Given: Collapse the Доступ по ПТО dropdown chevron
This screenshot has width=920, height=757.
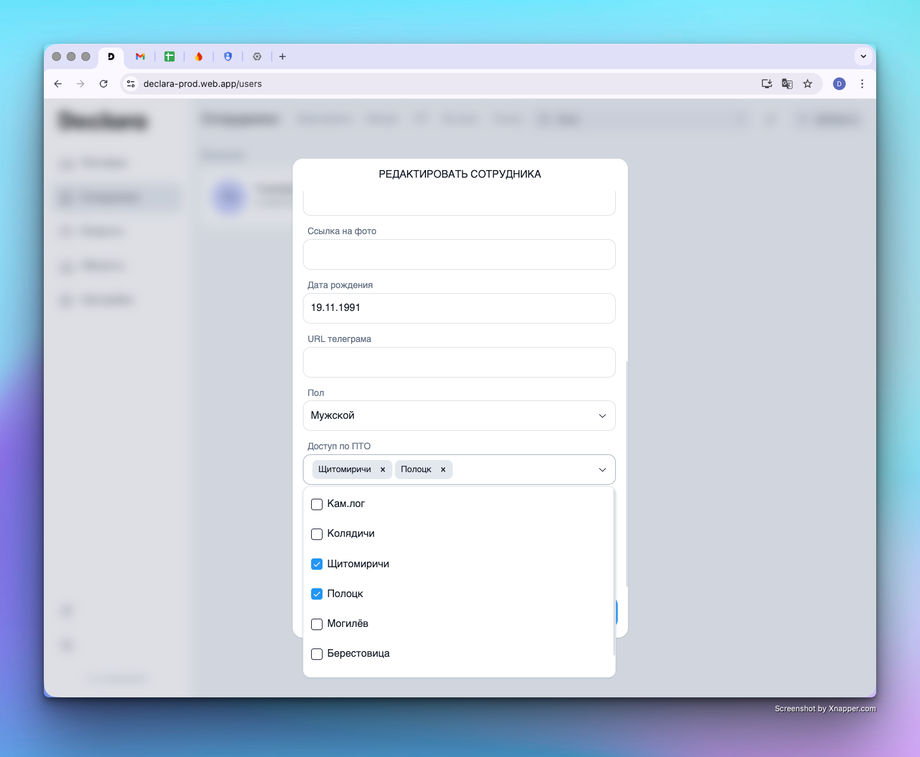Looking at the screenshot, I should (602, 469).
